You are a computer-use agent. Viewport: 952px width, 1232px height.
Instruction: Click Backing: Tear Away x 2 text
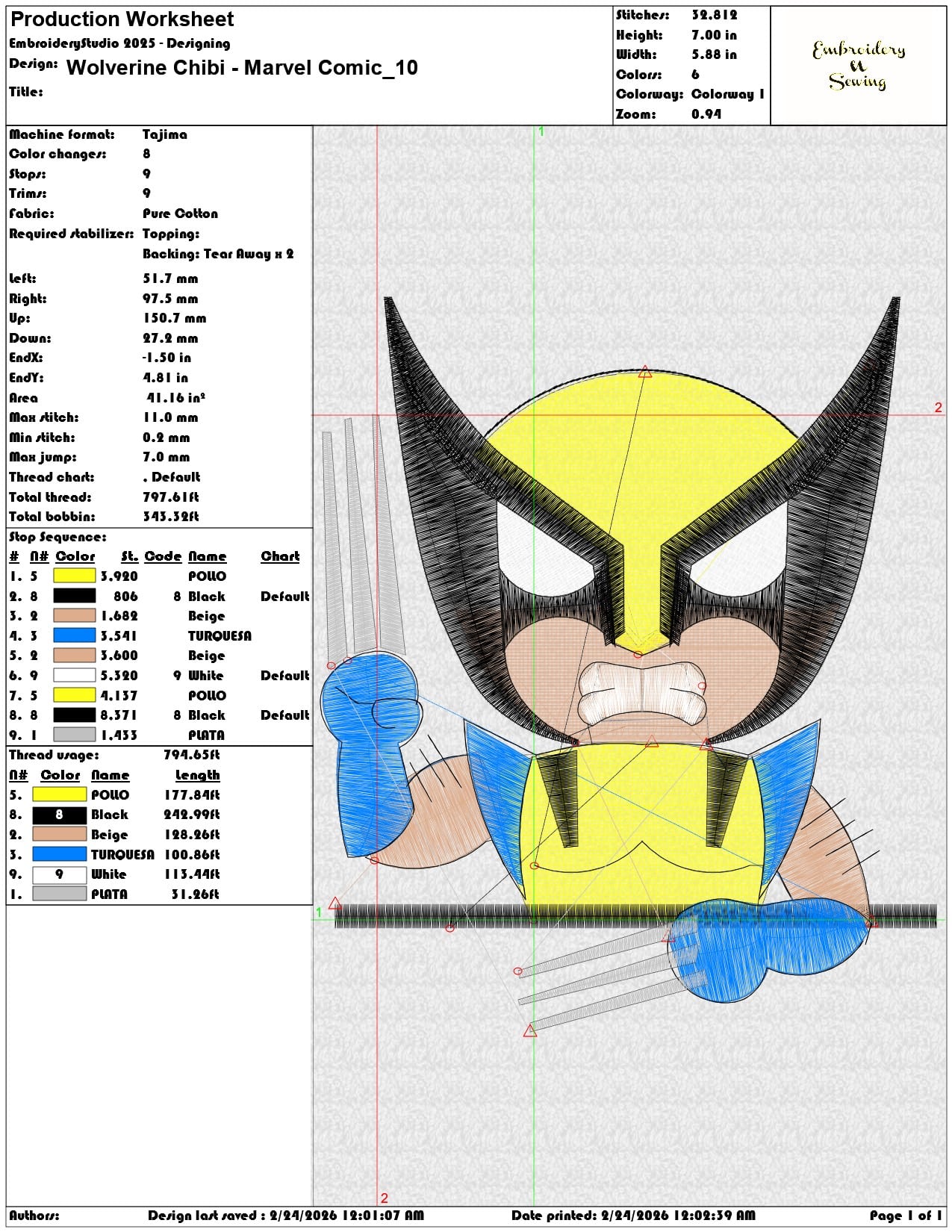pos(218,254)
